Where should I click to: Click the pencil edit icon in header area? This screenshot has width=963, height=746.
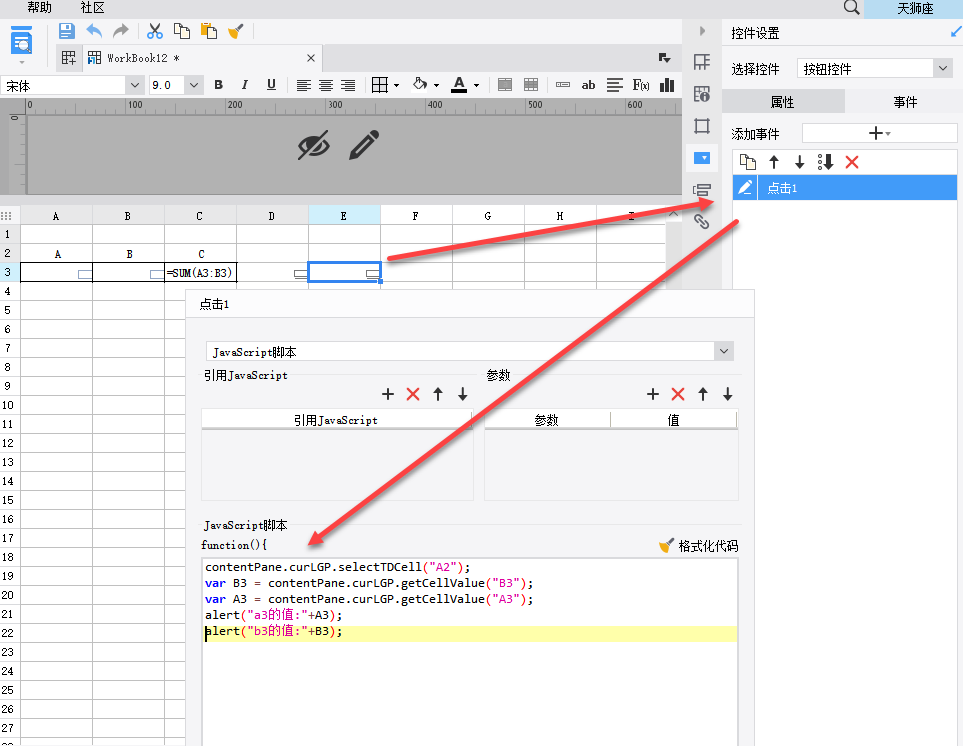coord(364,146)
